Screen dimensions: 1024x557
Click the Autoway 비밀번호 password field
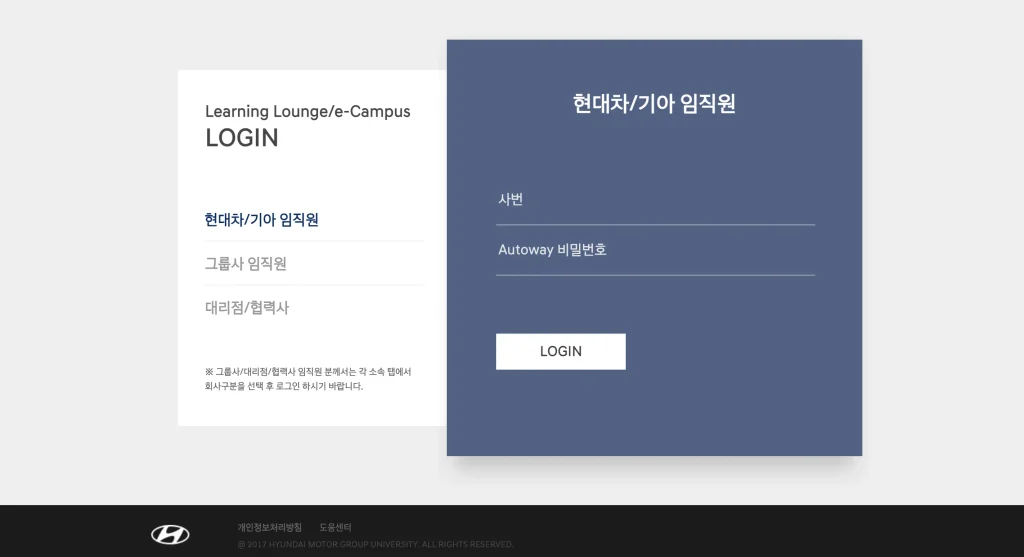click(x=655, y=250)
